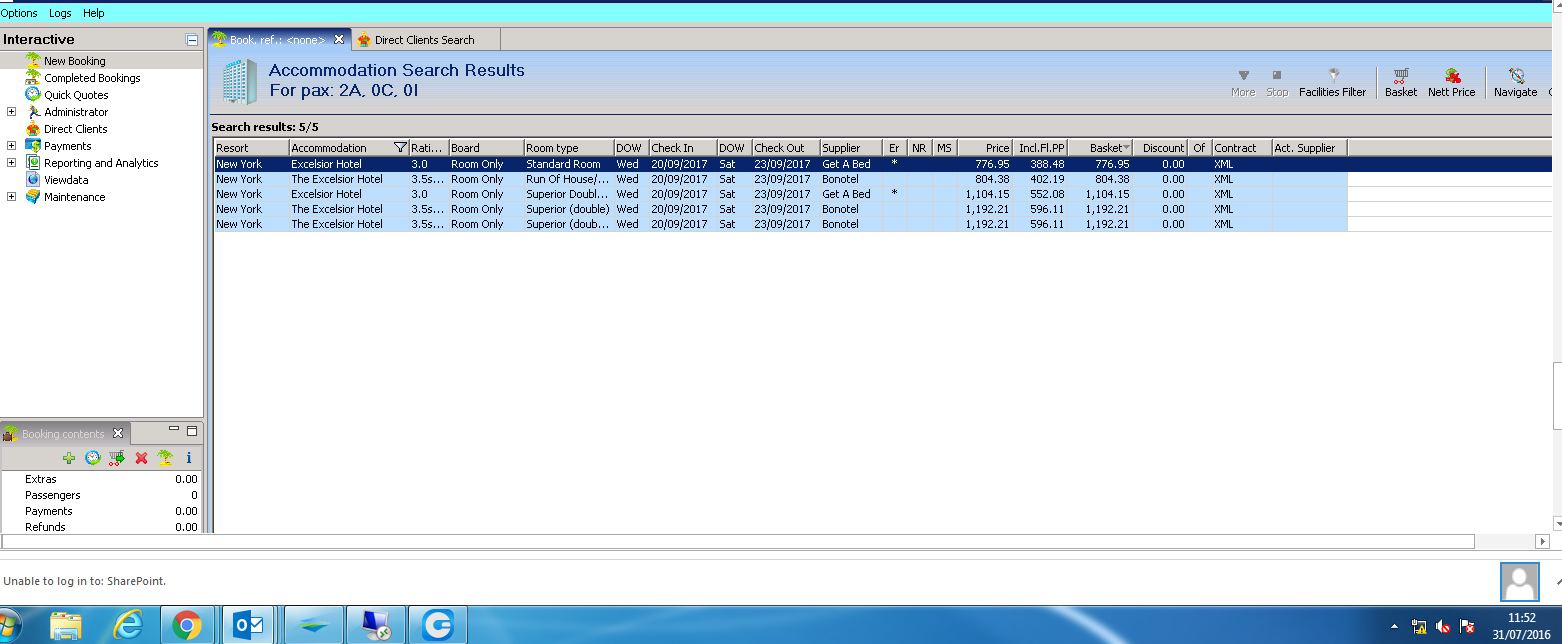Viewport: 1562px width, 644px height.
Task: Click basket arrow icon in Booking contents
Action: [x=117, y=458]
